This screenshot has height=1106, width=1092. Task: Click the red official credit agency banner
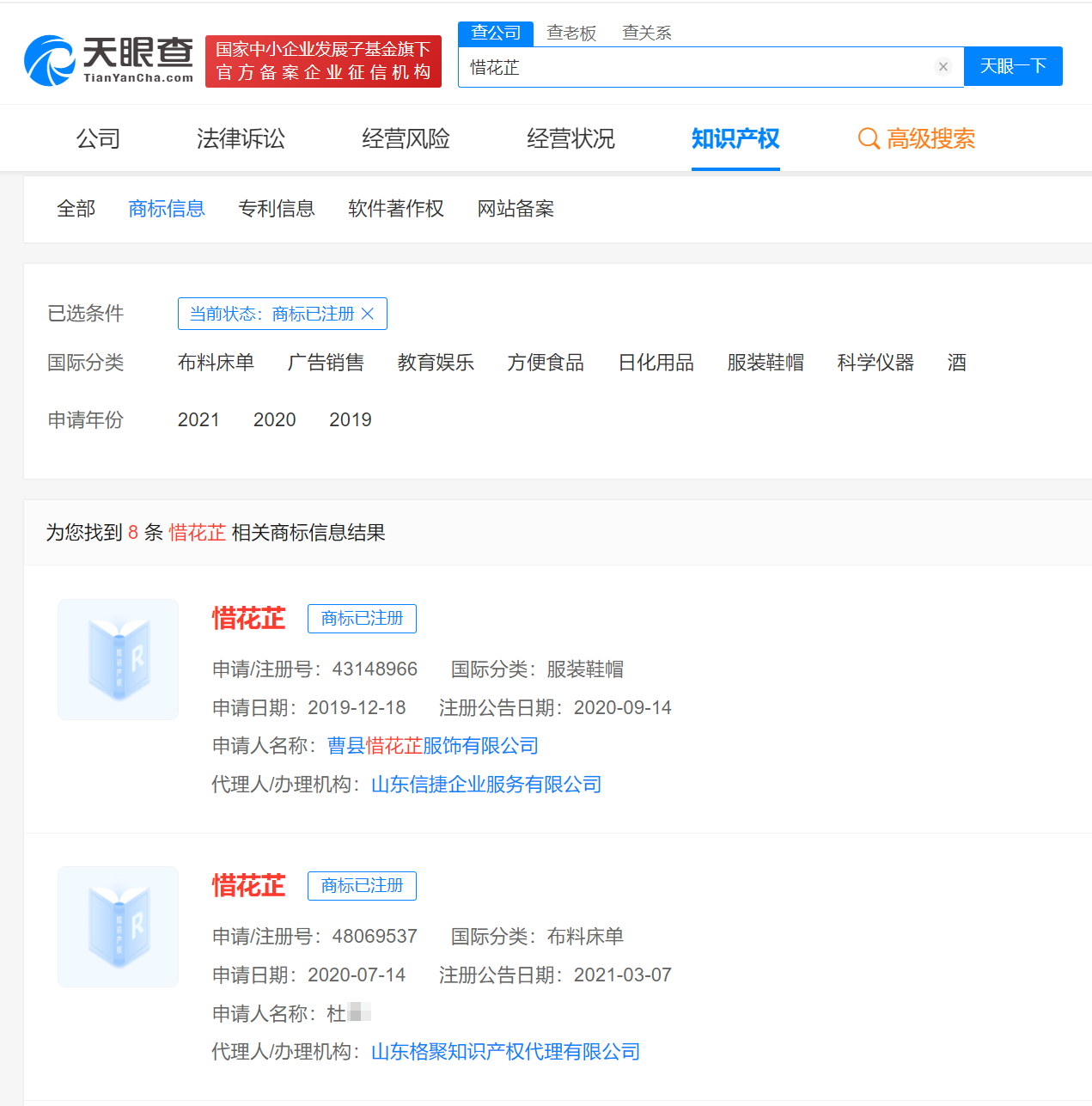(x=323, y=61)
